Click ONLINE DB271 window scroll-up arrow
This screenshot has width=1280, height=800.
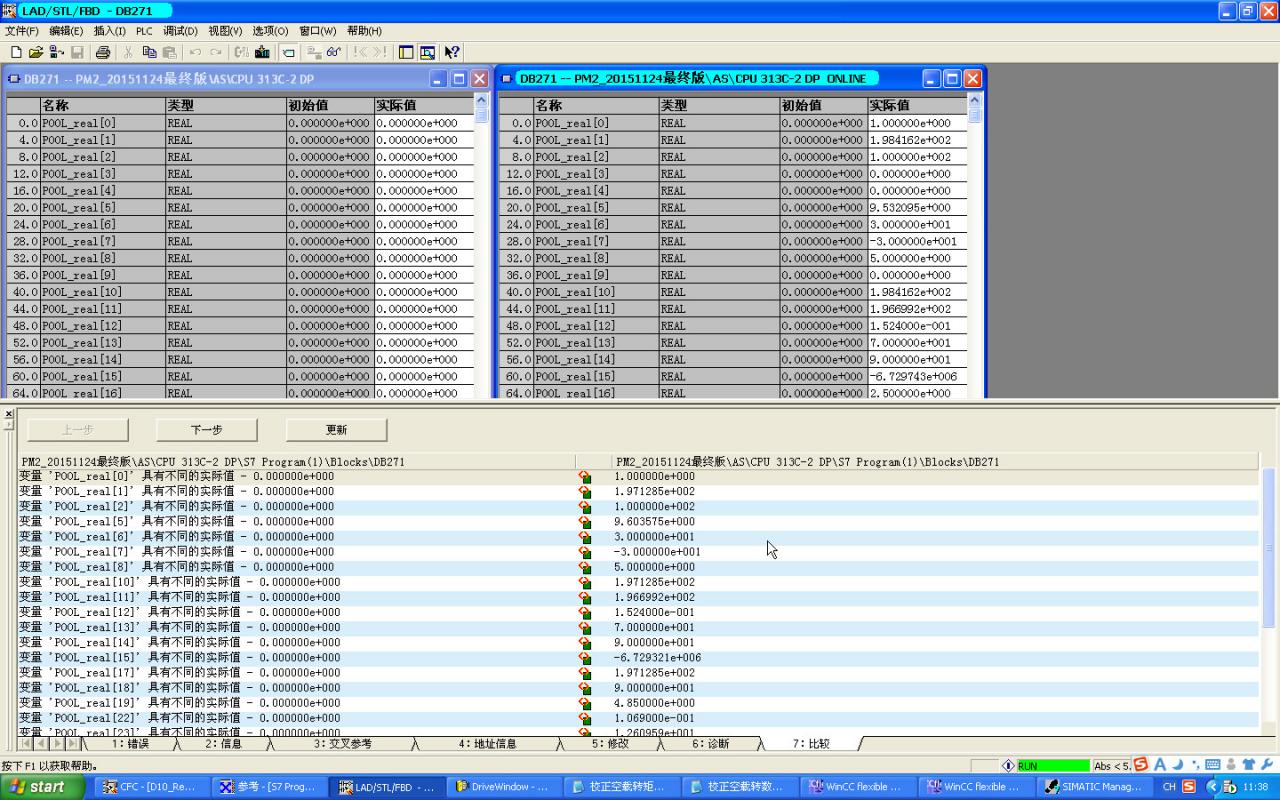click(974, 102)
